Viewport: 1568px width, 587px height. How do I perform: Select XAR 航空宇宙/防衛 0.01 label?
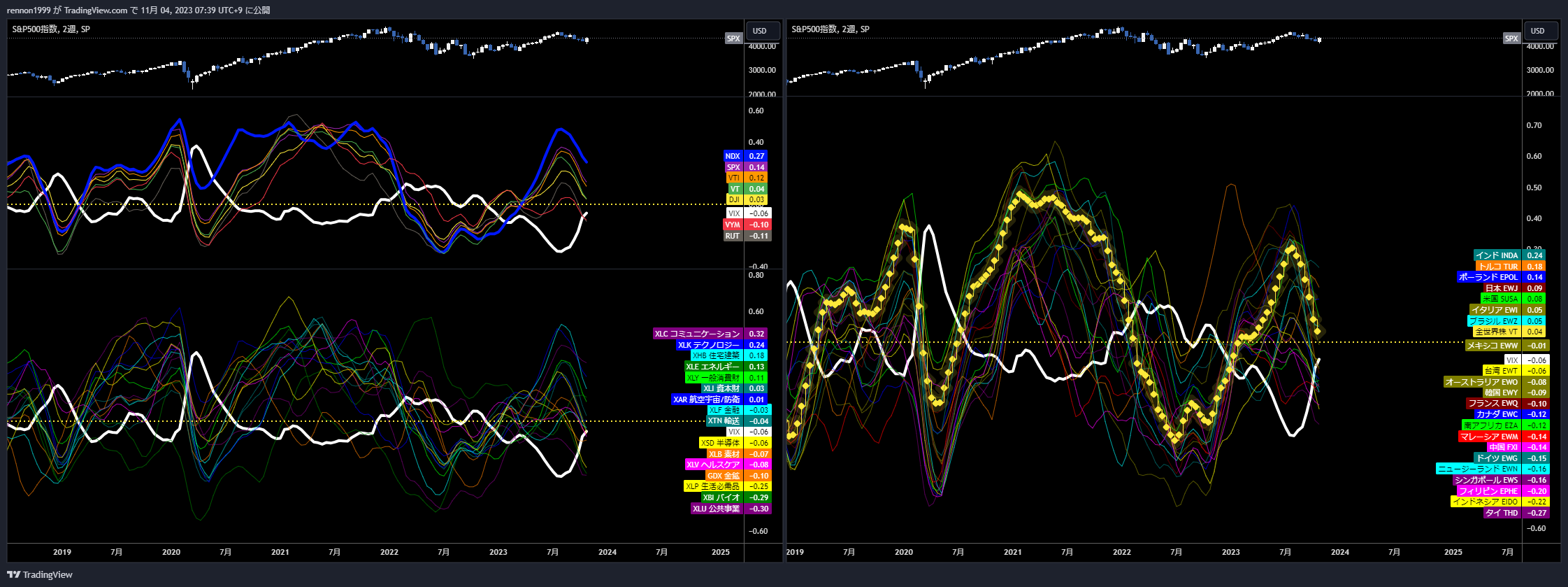[719, 399]
